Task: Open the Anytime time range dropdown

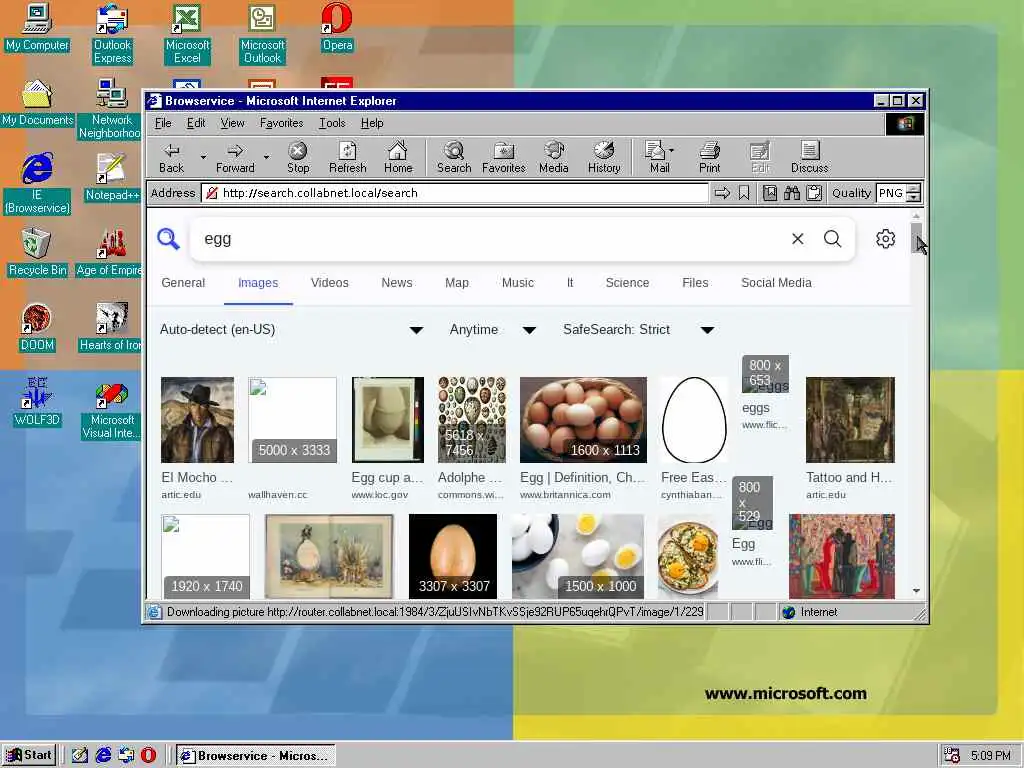Action: (x=493, y=330)
